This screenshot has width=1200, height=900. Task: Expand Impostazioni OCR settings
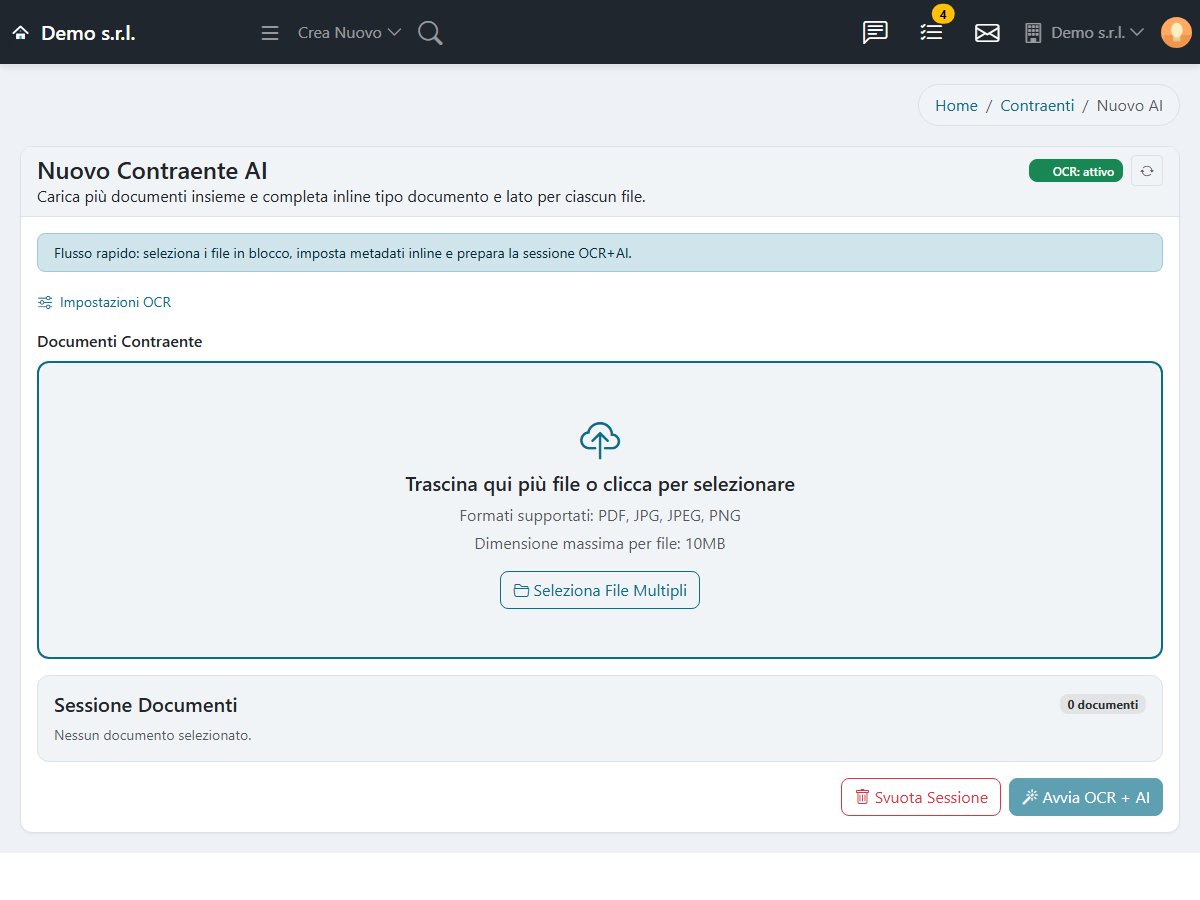105,302
